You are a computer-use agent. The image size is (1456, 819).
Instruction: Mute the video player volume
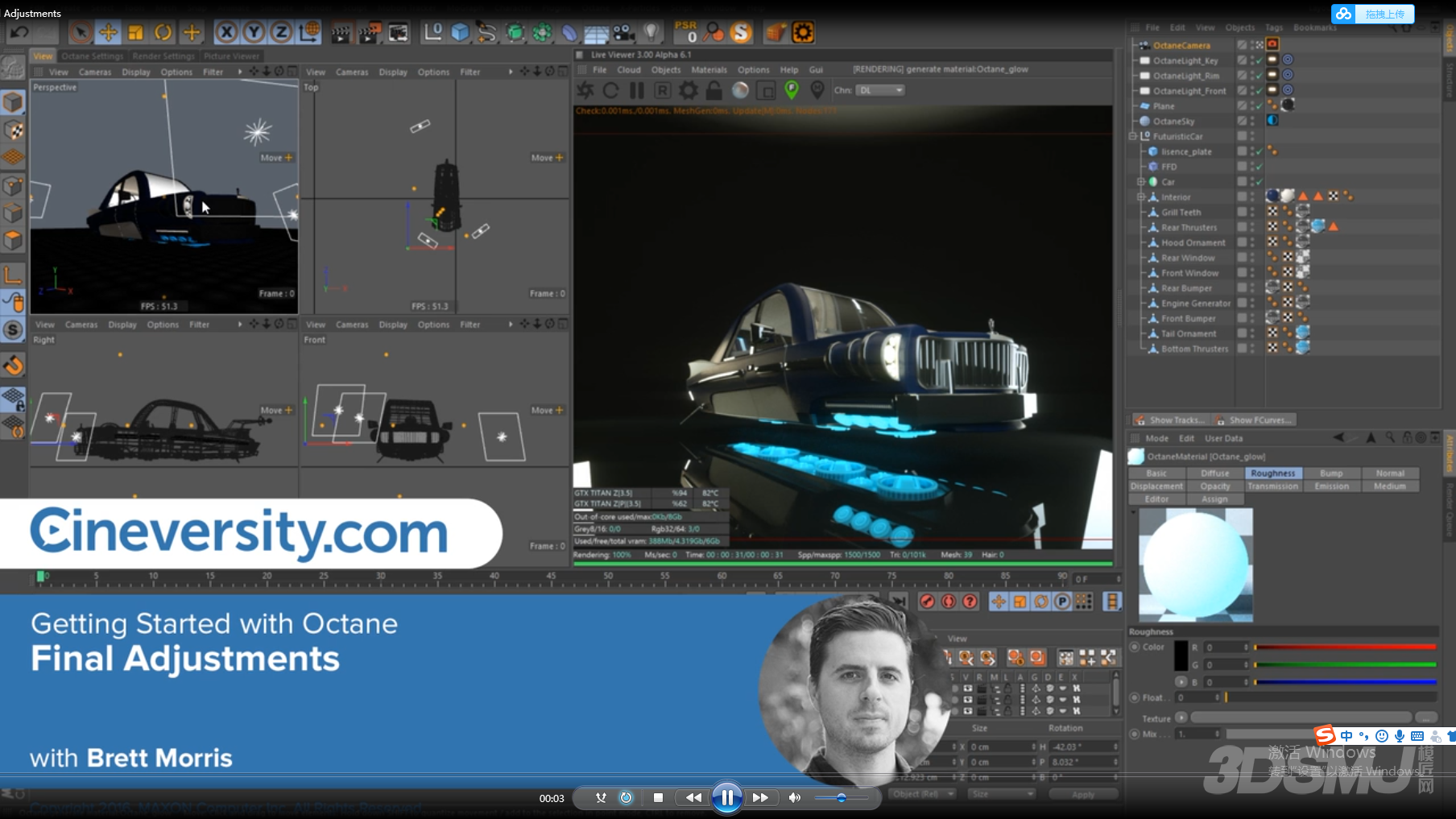[x=794, y=797]
